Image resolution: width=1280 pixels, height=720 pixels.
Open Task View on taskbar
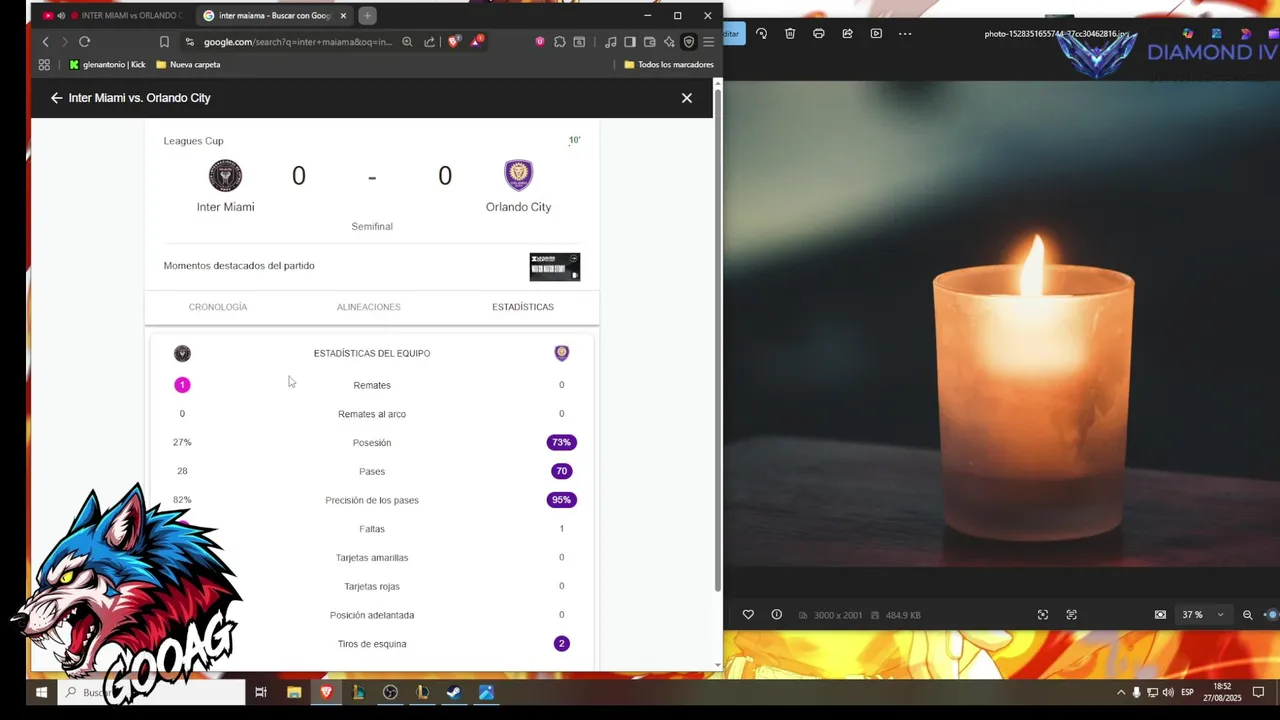pyautogui.click(x=261, y=692)
